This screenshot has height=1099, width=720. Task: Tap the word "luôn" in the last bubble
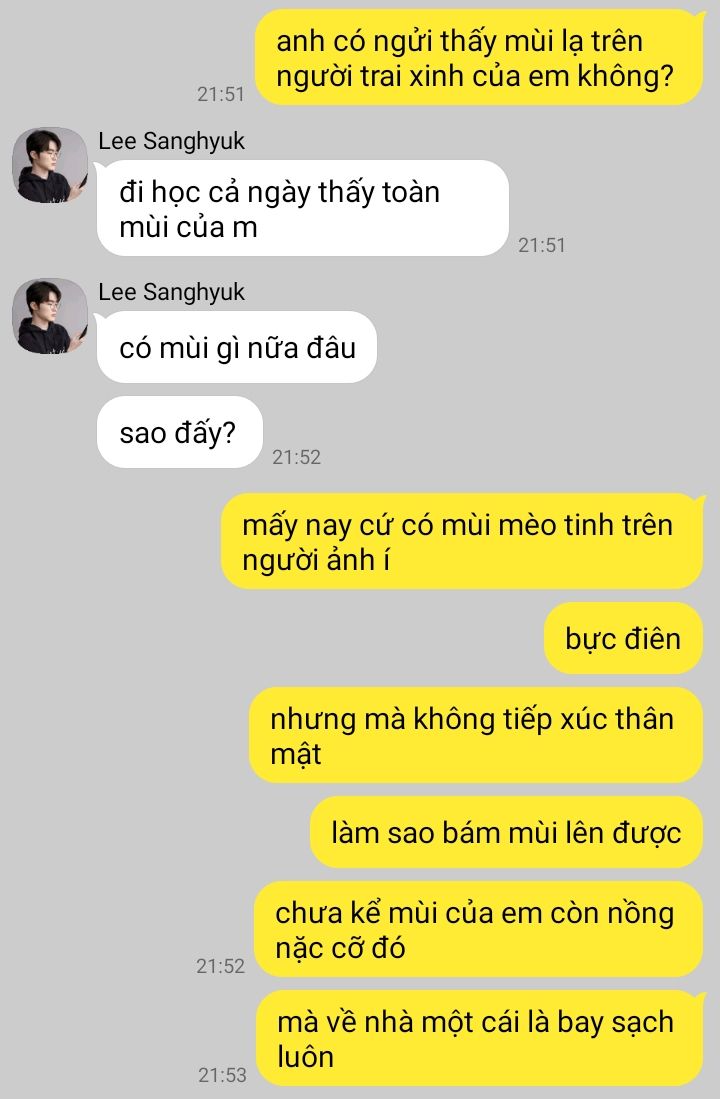(x=306, y=1056)
